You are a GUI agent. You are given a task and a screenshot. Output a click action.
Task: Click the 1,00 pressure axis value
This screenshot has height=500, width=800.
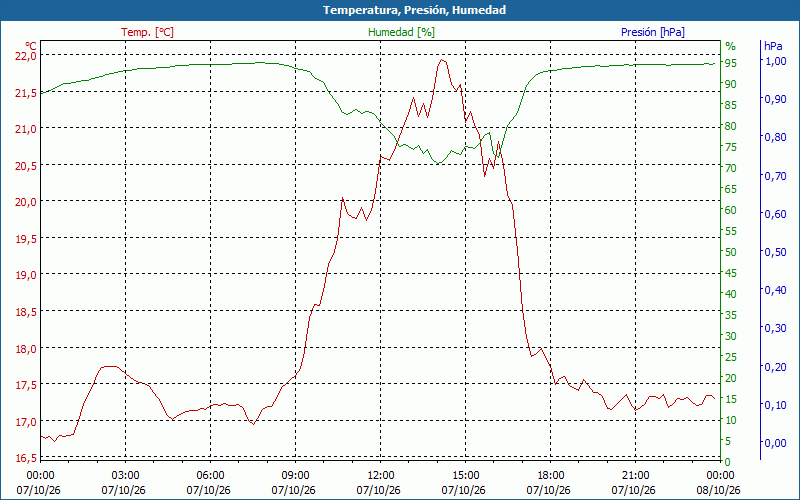[776, 61]
